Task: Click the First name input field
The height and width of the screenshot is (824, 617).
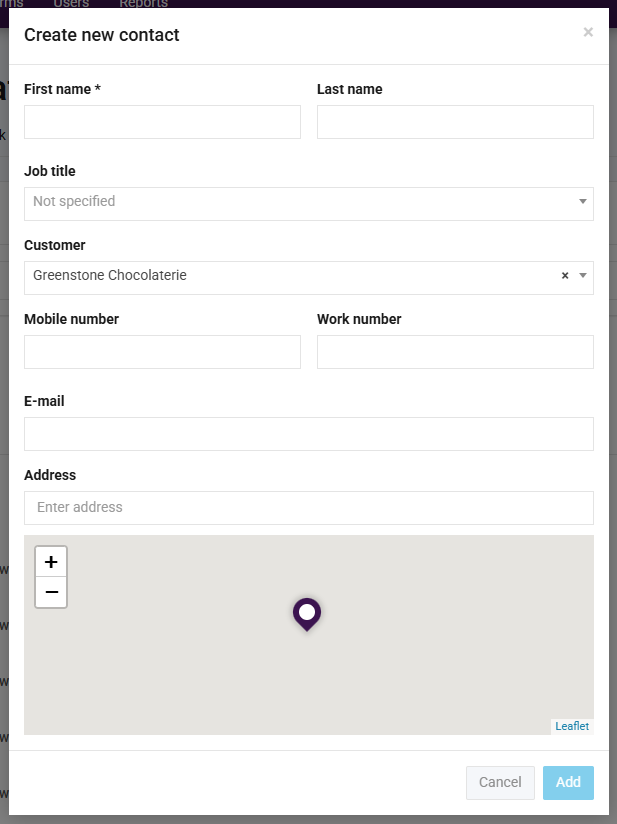Action: [162, 122]
